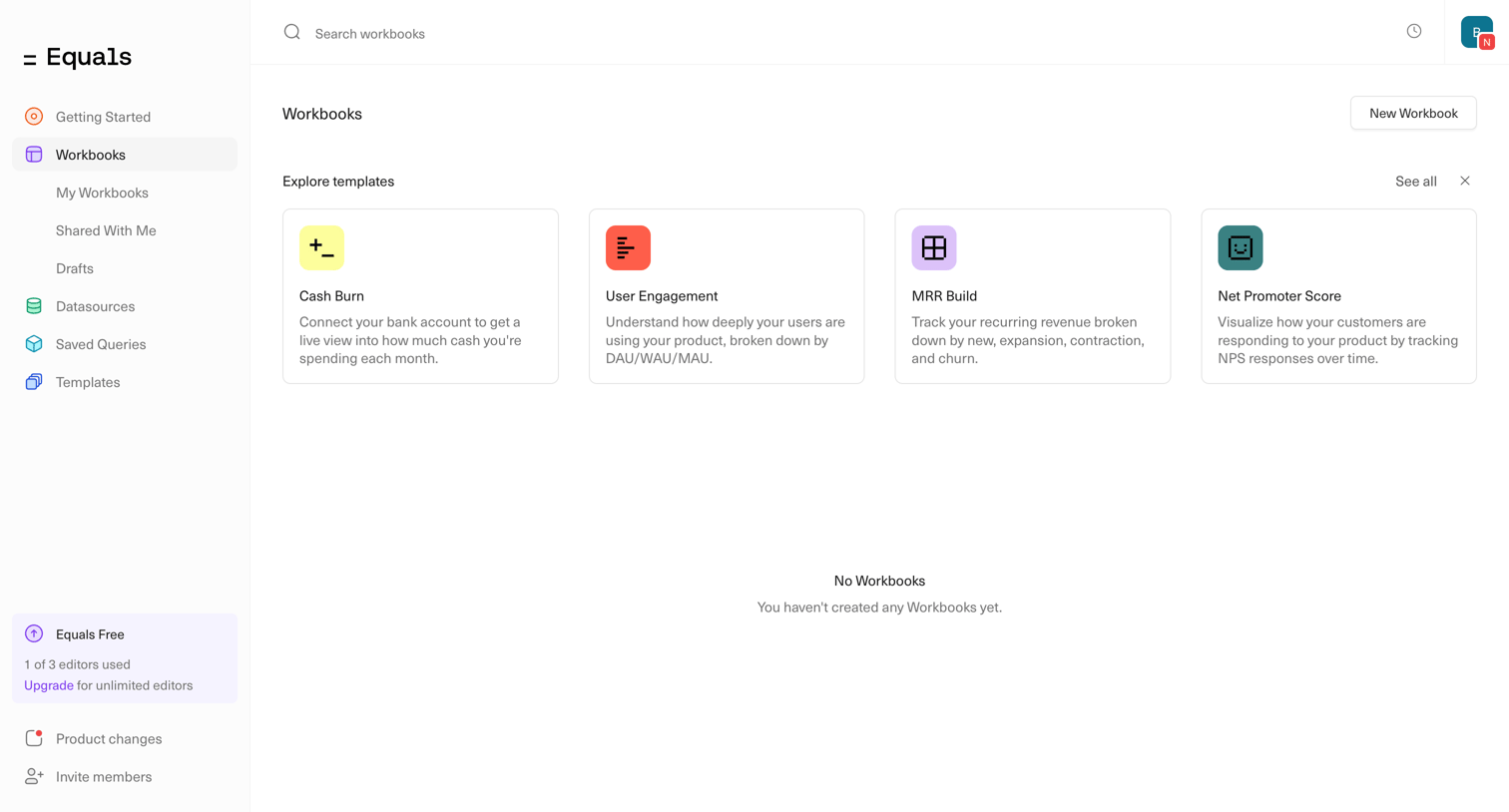Click the Equals Free plan label
This screenshot has width=1509, height=812.
tap(90, 634)
